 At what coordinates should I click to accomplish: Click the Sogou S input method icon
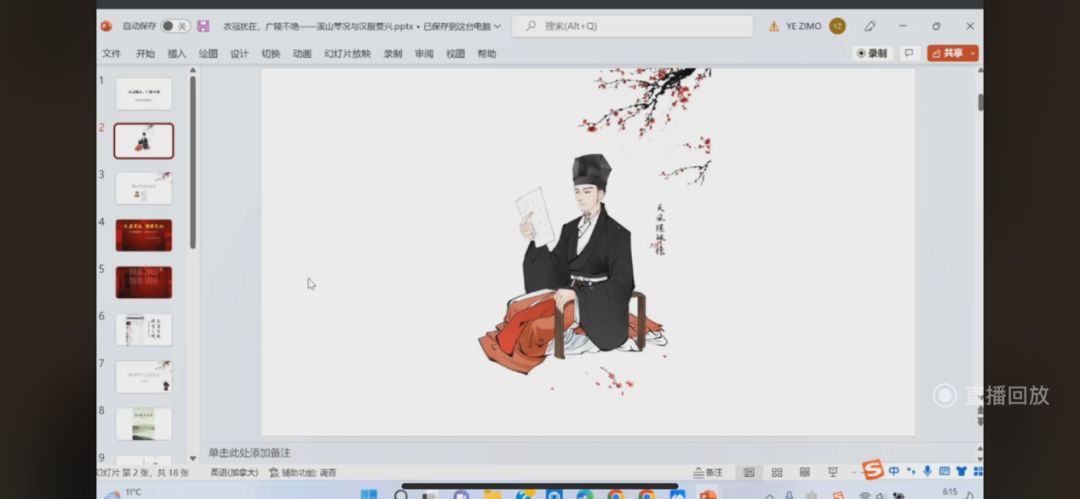coord(873,469)
